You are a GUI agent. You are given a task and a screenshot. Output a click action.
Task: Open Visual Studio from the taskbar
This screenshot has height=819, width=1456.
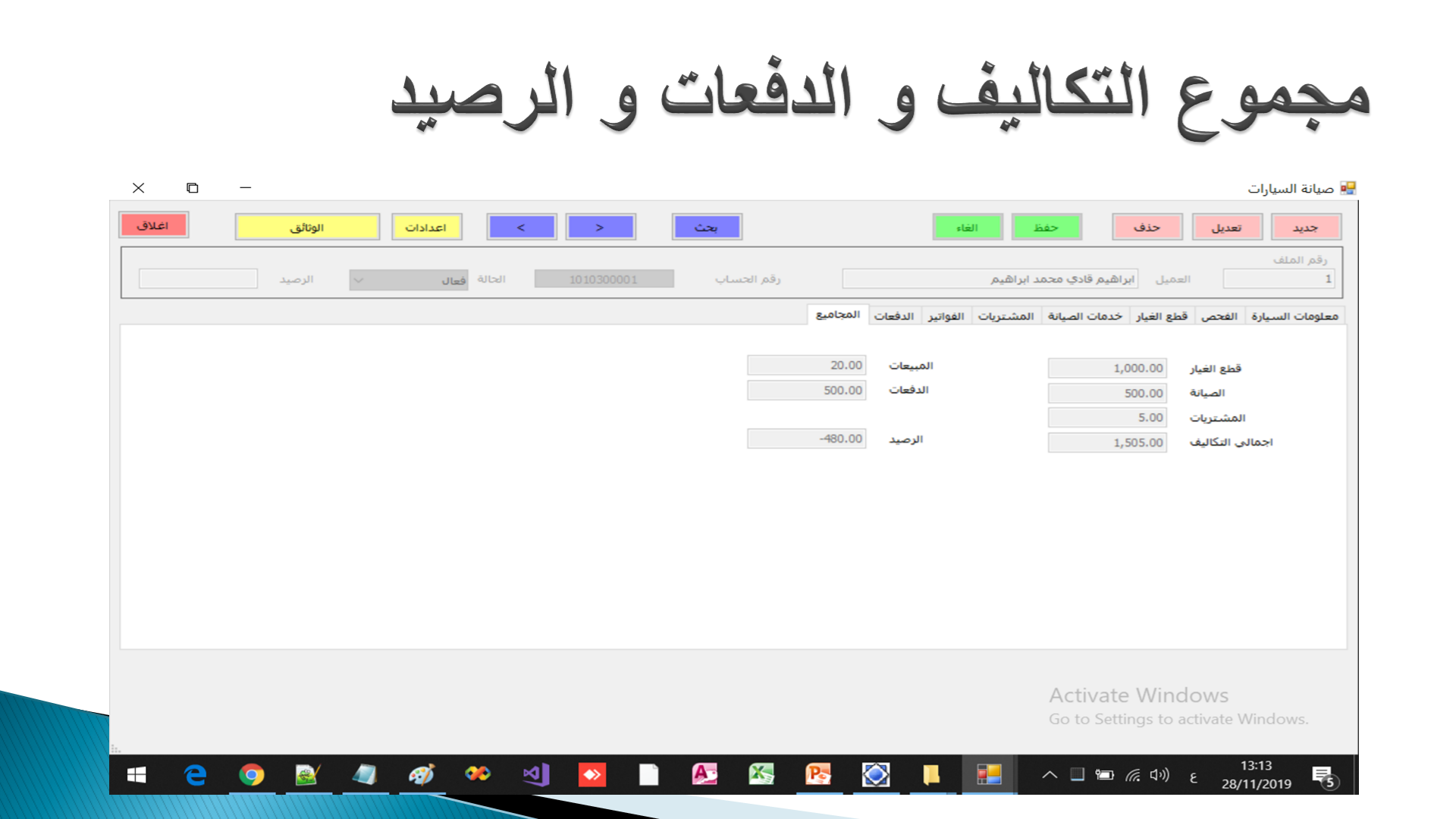coord(535,774)
